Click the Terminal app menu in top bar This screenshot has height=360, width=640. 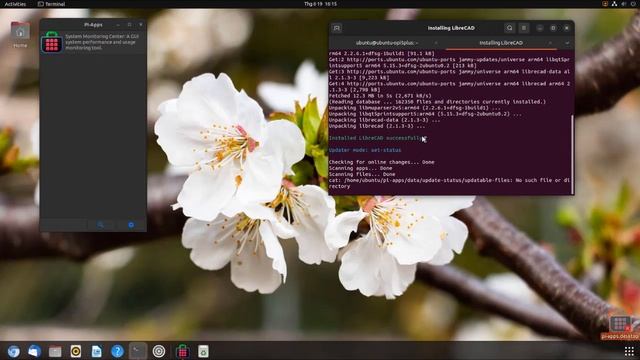(51, 4)
